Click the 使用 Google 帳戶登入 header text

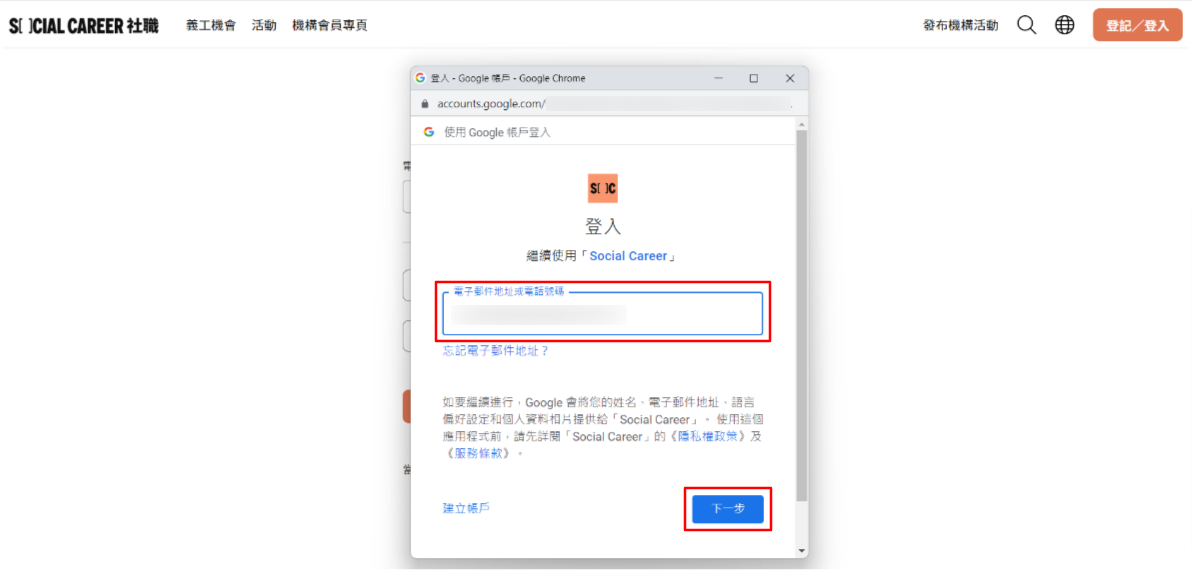[x=497, y=132]
